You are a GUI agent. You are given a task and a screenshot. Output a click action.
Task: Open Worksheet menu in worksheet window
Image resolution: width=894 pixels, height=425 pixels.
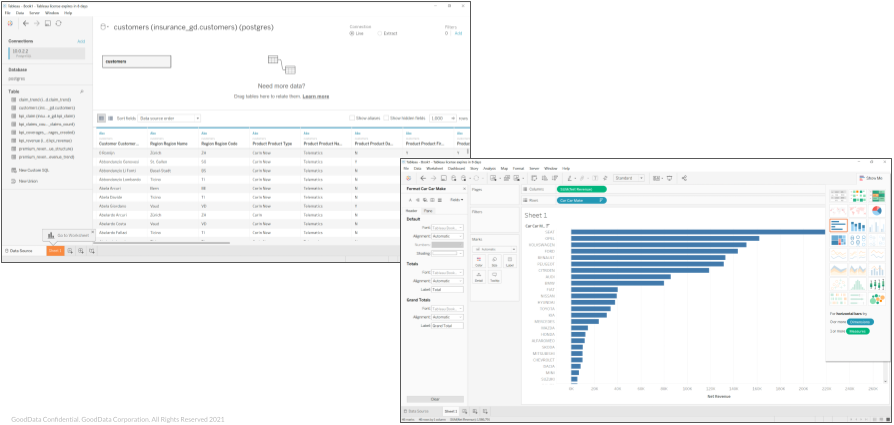coord(434,168)
